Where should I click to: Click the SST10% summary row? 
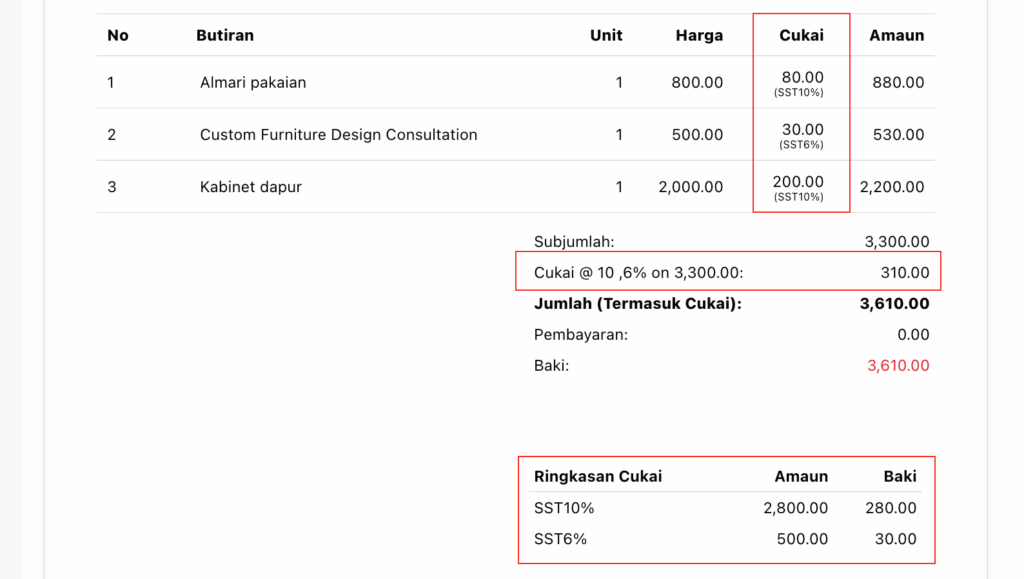(725, 508)
